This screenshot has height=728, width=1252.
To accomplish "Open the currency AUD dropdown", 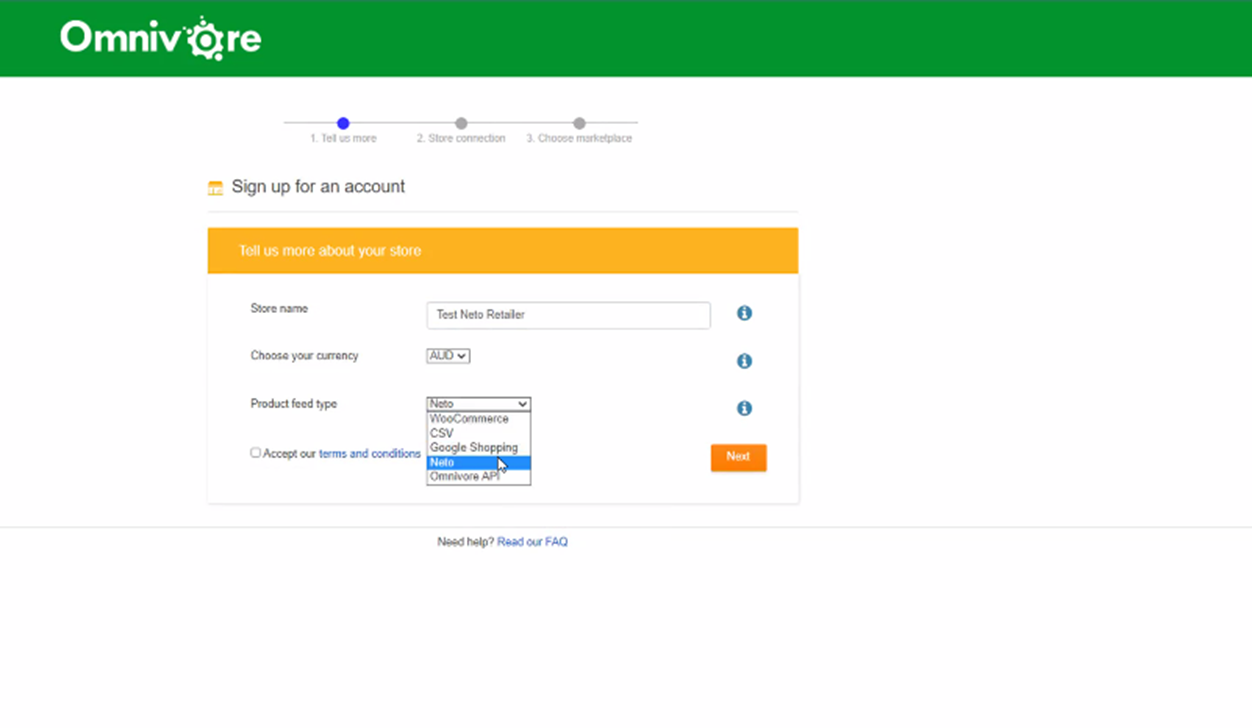I will 447,355.
